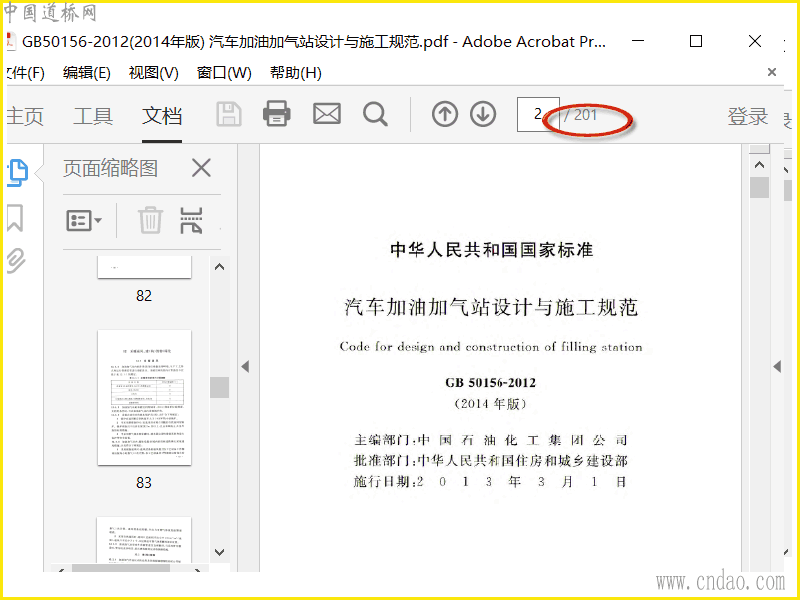Click the English title Code for design
The height and width of the screenshot is (600, 800).
[491, 347]
